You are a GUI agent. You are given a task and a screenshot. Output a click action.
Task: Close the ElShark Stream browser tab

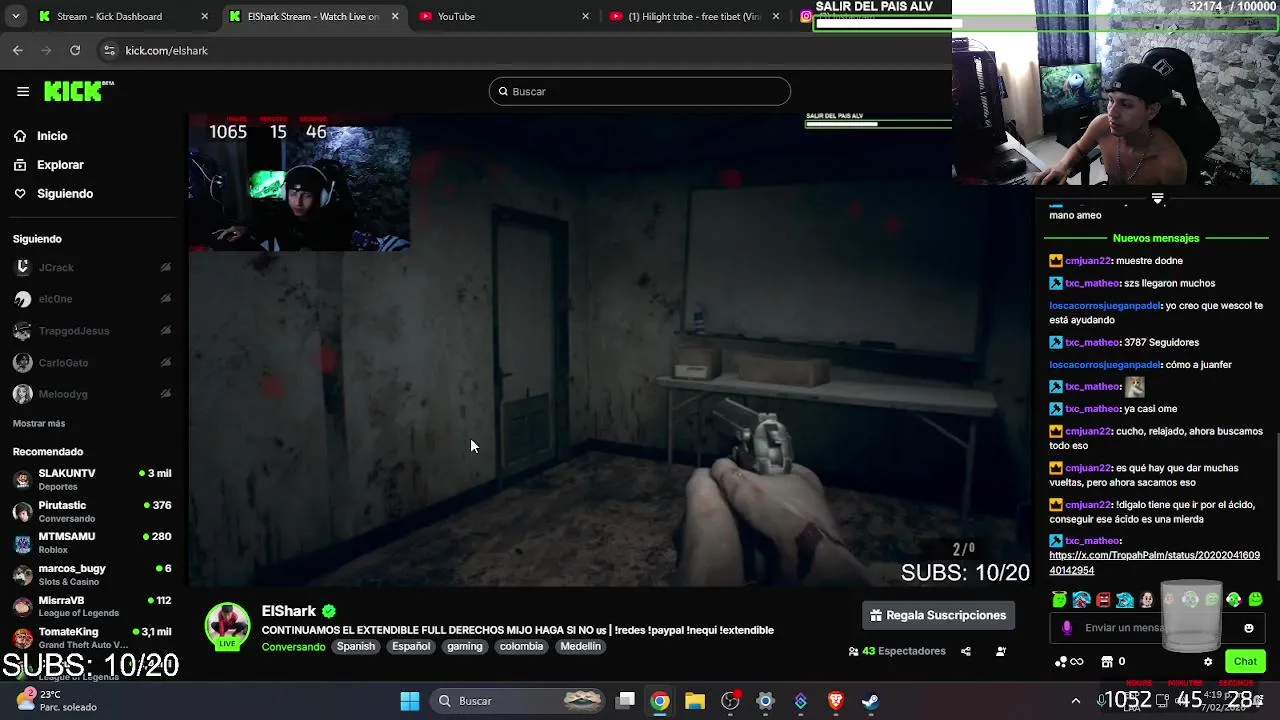pyautogui.click(x=395, y=16)
